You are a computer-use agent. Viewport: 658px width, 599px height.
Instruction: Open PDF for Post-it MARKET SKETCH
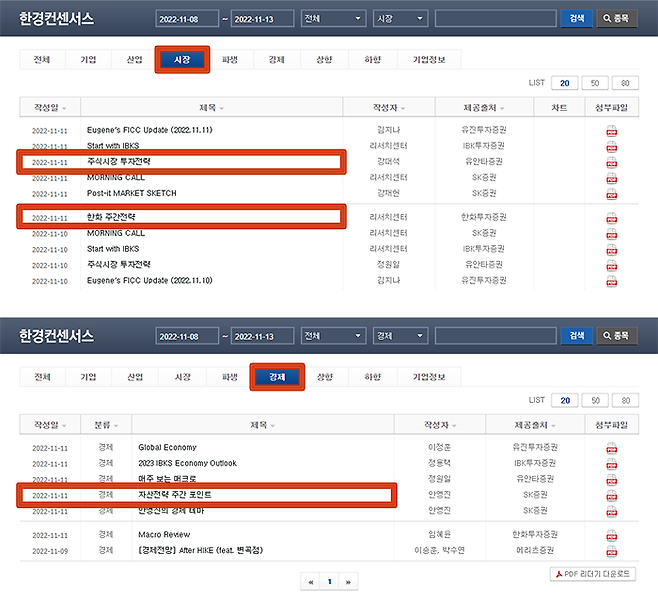click(x=611, y=194)
